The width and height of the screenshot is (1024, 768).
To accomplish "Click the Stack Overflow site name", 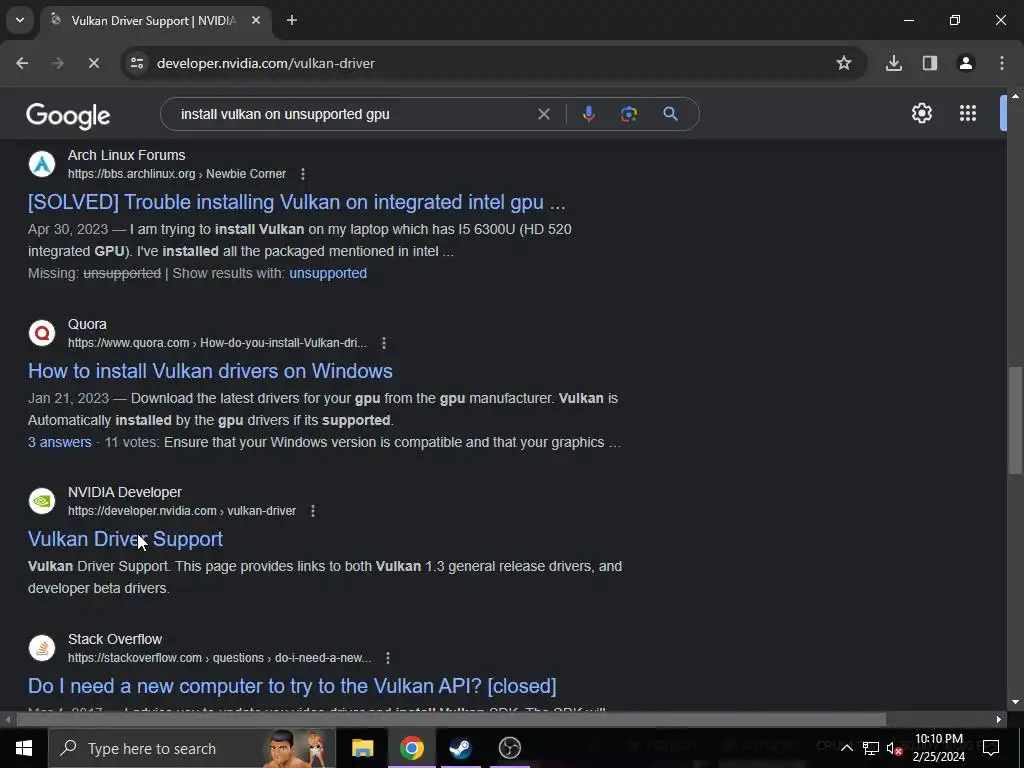I will 115,639.
